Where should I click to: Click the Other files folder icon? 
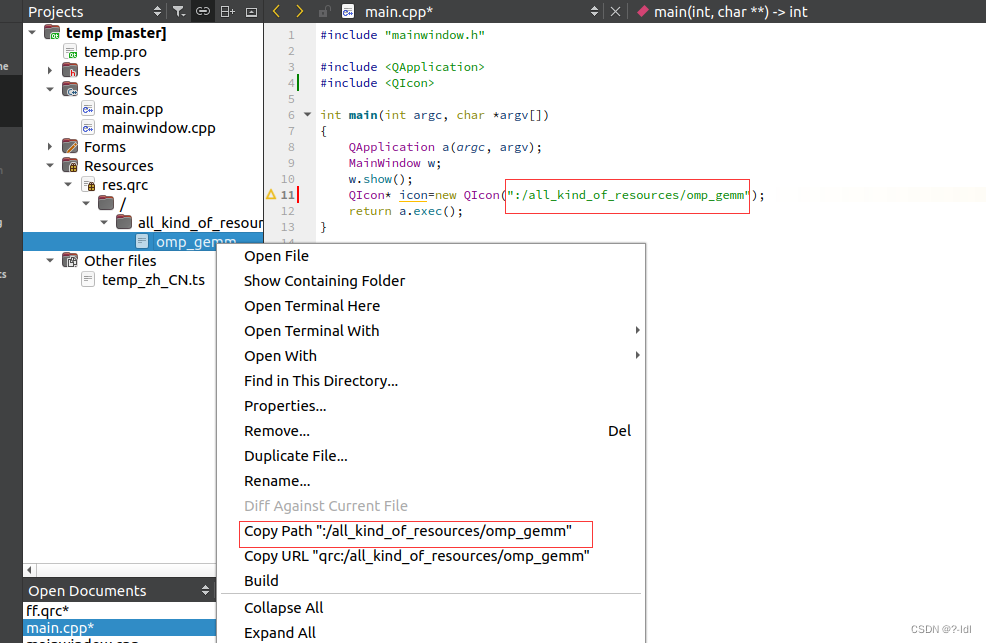tap(70, 260)
